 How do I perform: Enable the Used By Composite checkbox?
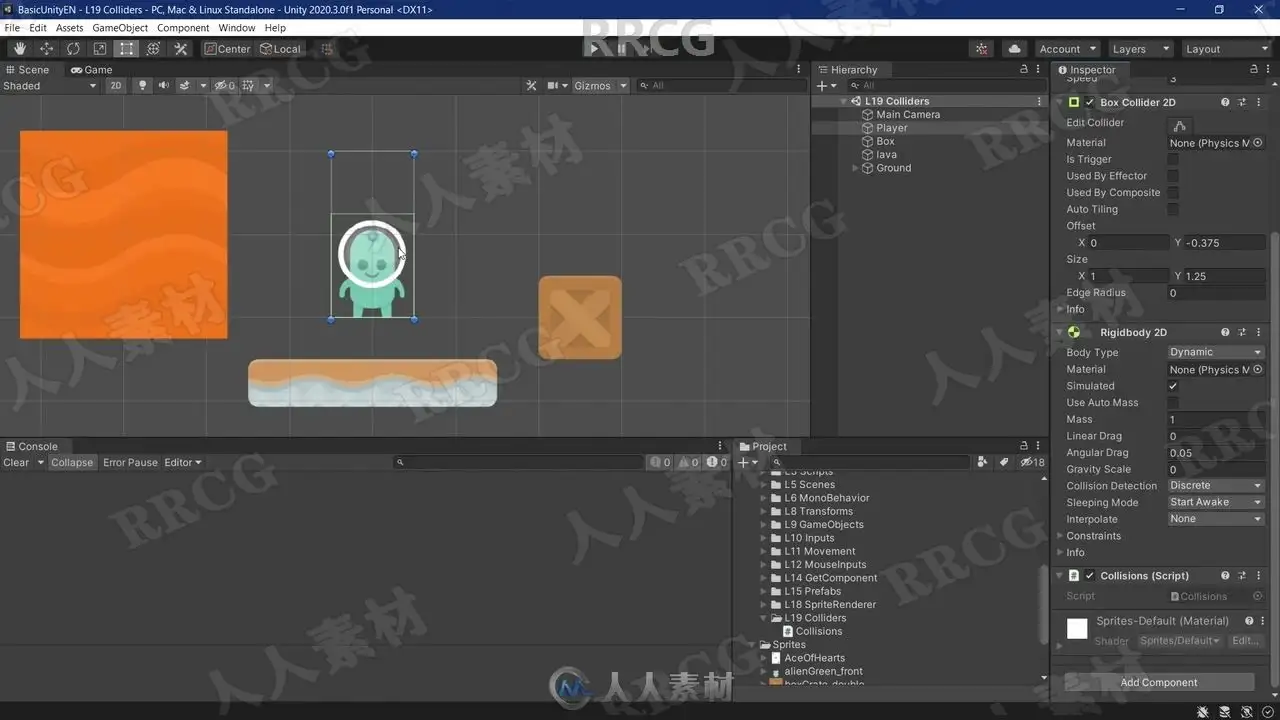click(x=1174, y=193)
